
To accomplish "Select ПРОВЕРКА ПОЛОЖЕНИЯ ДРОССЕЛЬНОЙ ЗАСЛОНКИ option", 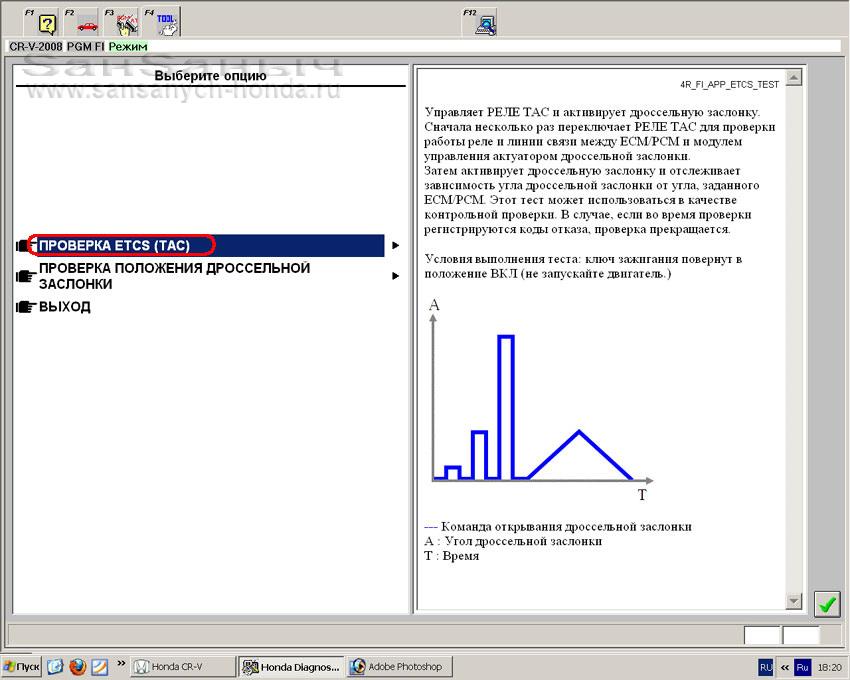I will coord(174,276).
